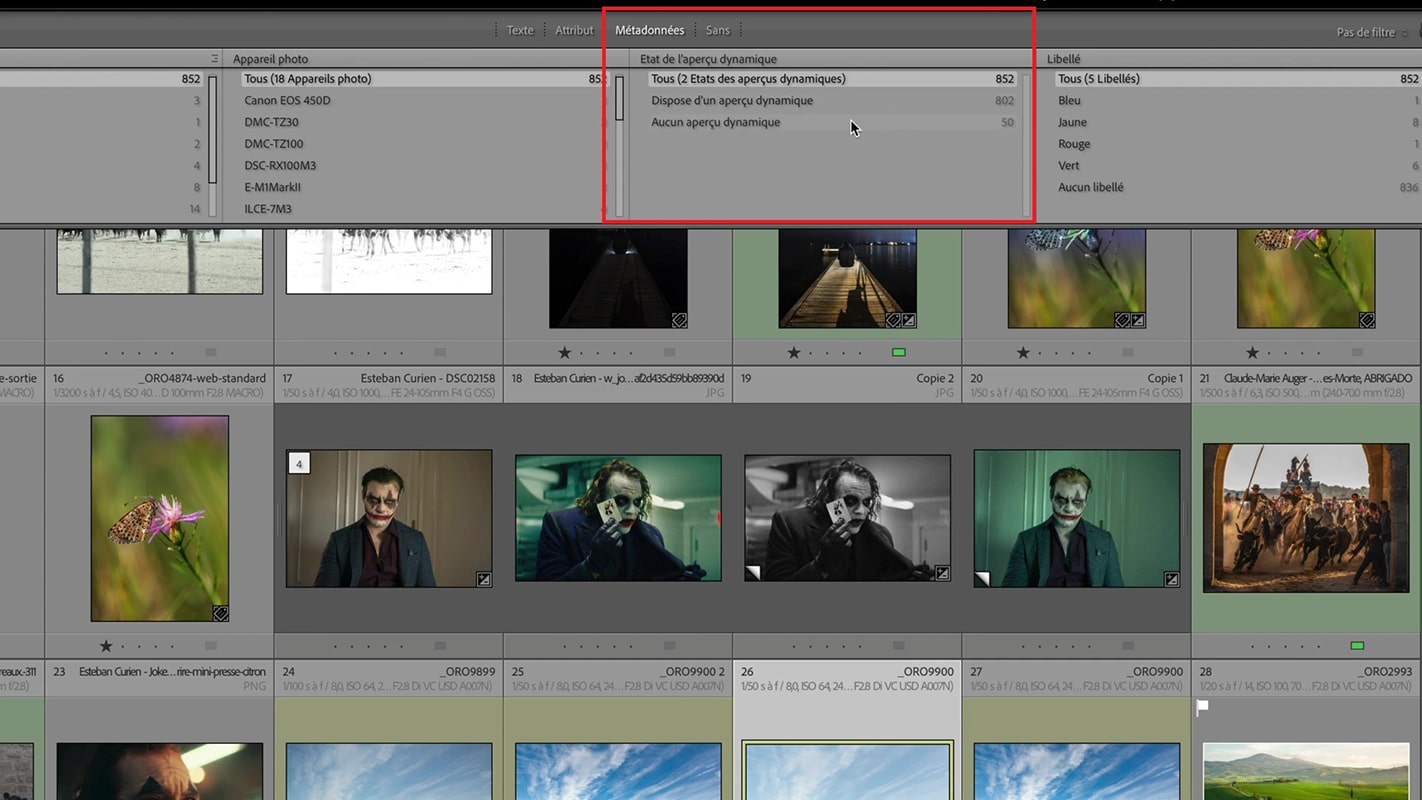
Task: Open the Appareil photo column header menu
Action: 270,59
